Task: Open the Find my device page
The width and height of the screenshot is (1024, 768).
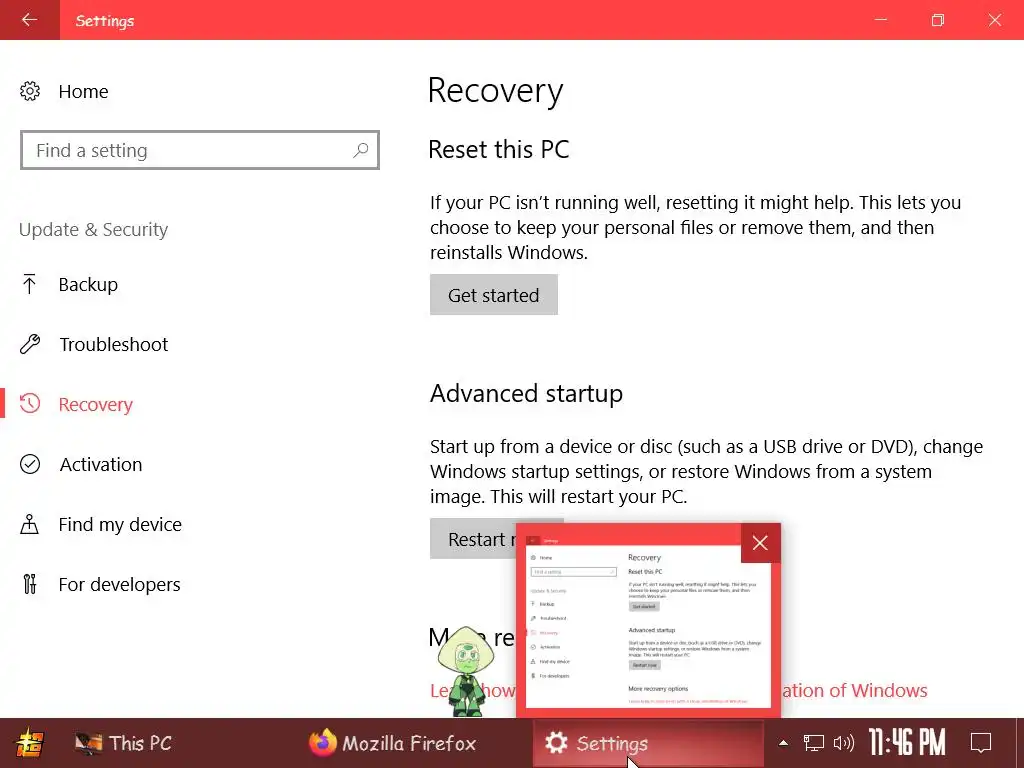Action: click(x=120, y=524)
